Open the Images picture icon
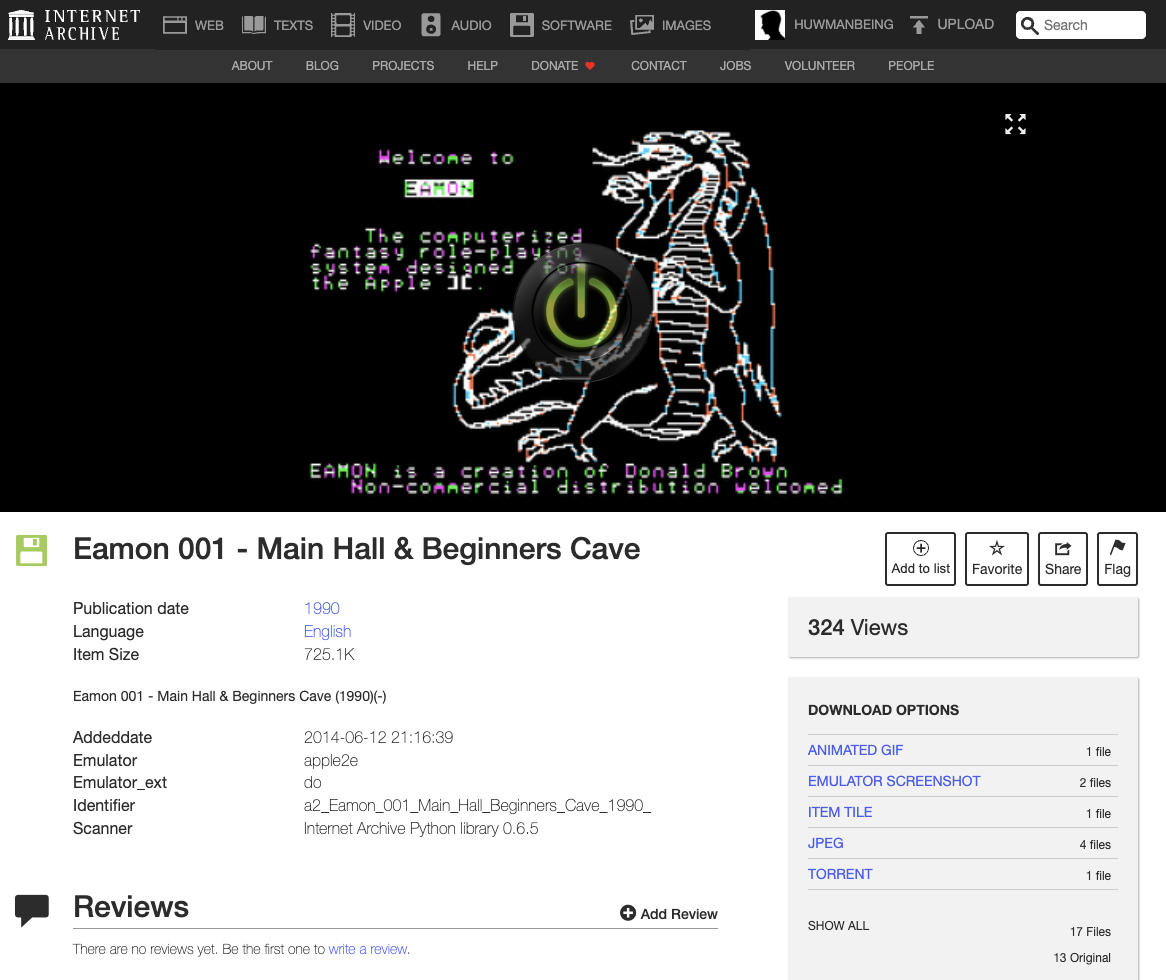This screenshot has width=1166, height=980. [642, 25]
